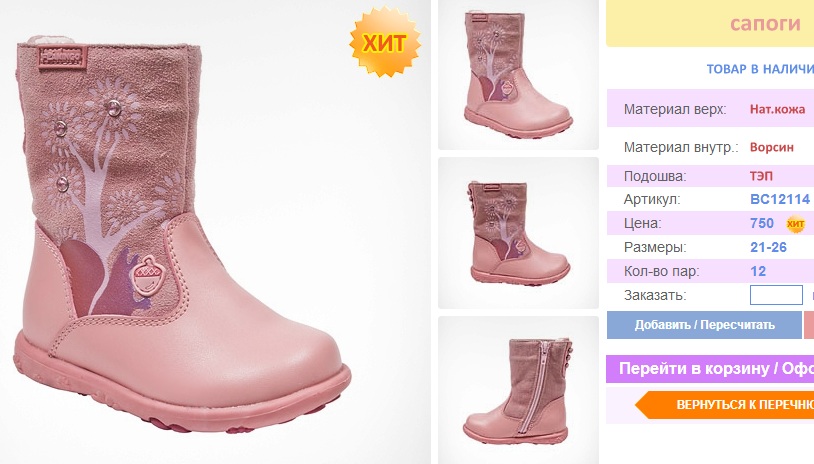Click the ТЭП sole value
This screenshot has width=814, height=464.
(761, 176)
